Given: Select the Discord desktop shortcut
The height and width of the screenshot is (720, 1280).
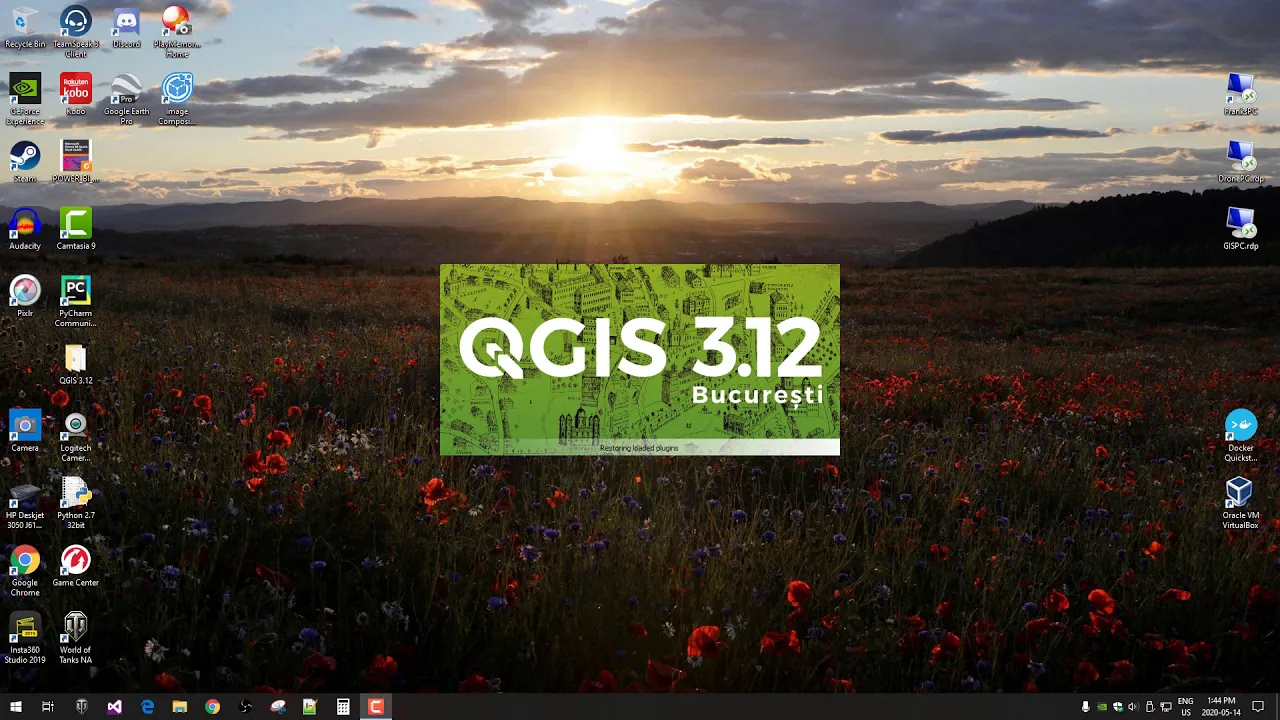Looking at the screenshot, I should pyautogui.click(x=126, y=27).
